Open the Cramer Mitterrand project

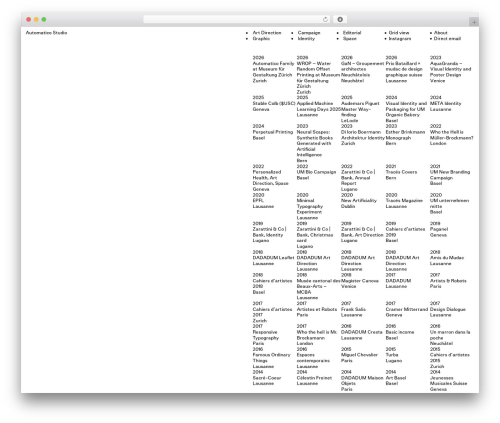click(407, 309)
